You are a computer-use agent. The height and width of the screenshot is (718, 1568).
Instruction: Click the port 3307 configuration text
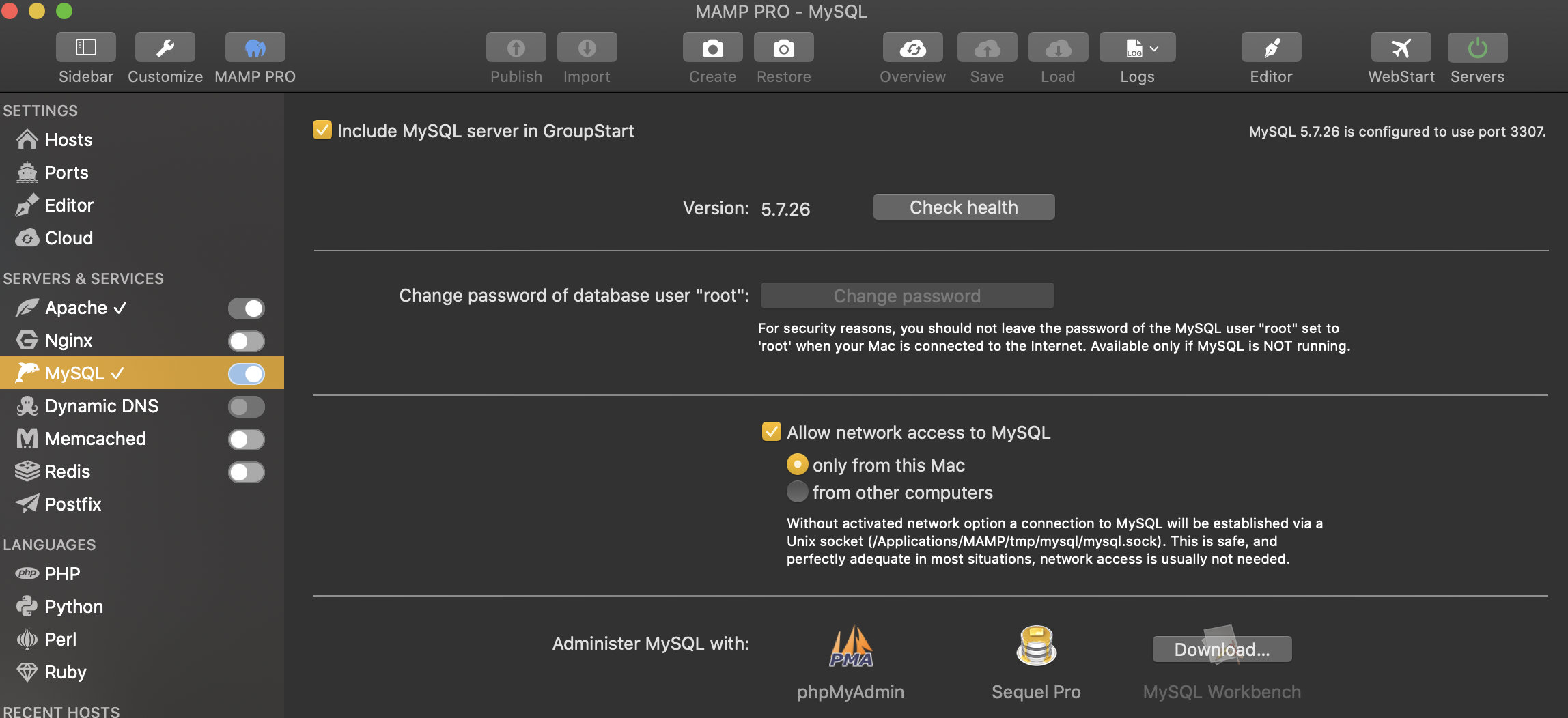point(1397,132)
